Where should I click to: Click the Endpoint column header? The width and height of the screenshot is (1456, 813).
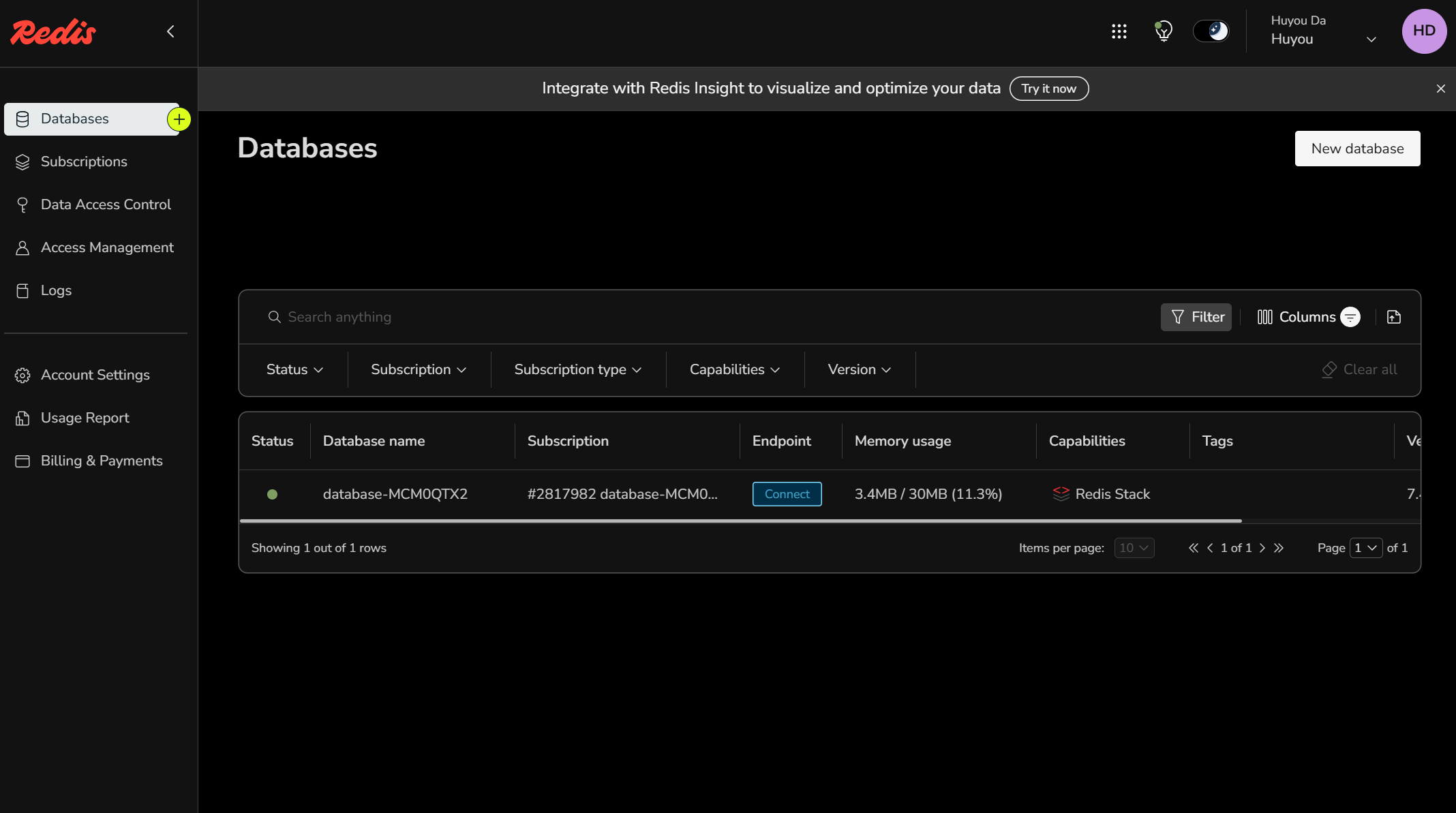click(782, 441)
